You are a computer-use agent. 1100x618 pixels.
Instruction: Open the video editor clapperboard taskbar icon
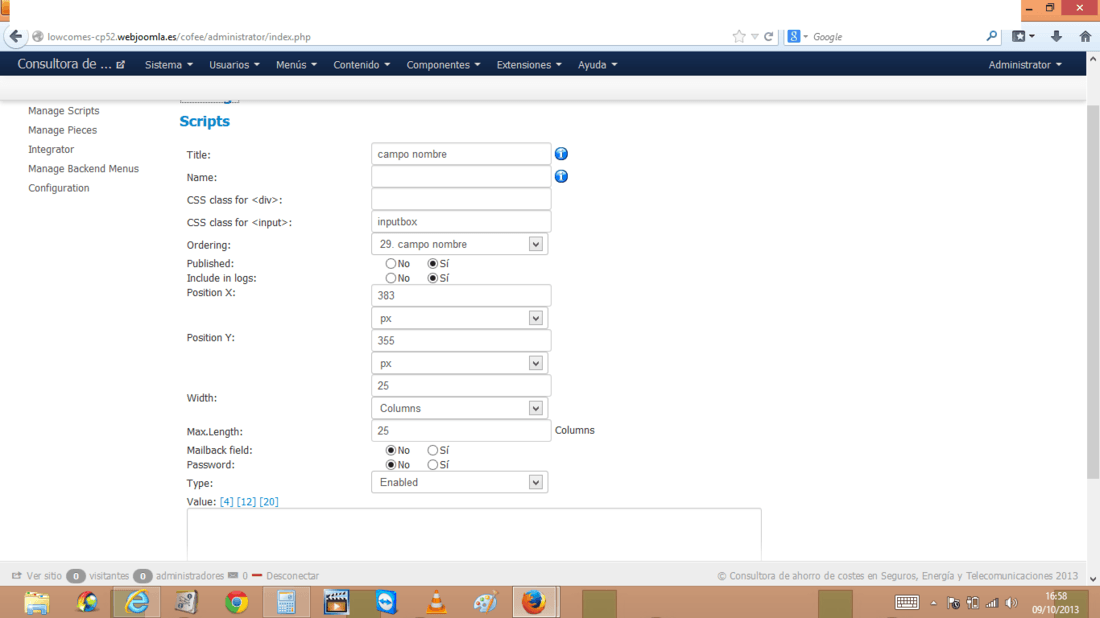point(336,603)
